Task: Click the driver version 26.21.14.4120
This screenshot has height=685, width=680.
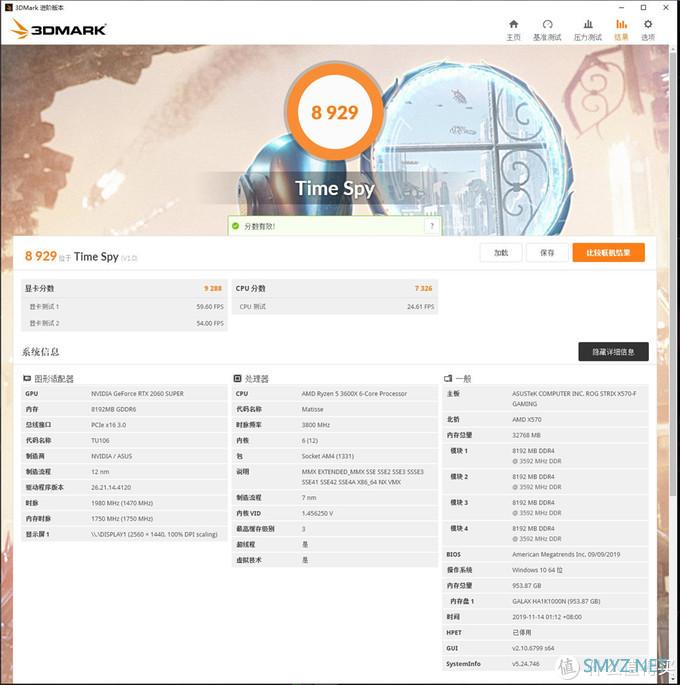Action: coord(111,487)
